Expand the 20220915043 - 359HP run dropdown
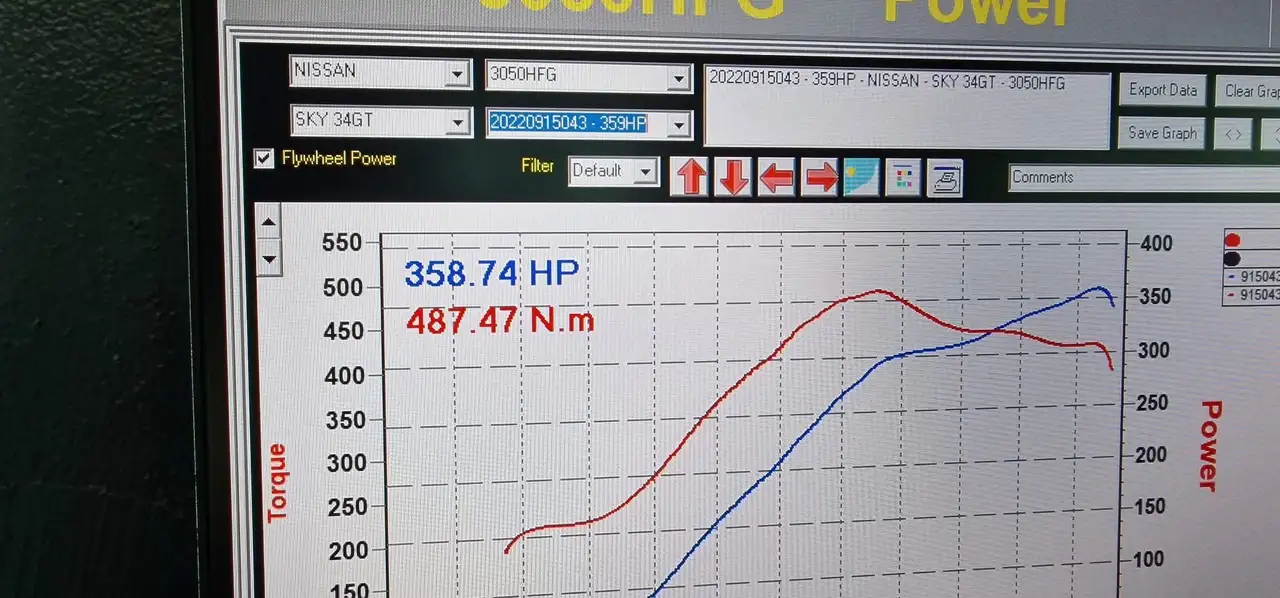1280x598 pixels. 589,123
